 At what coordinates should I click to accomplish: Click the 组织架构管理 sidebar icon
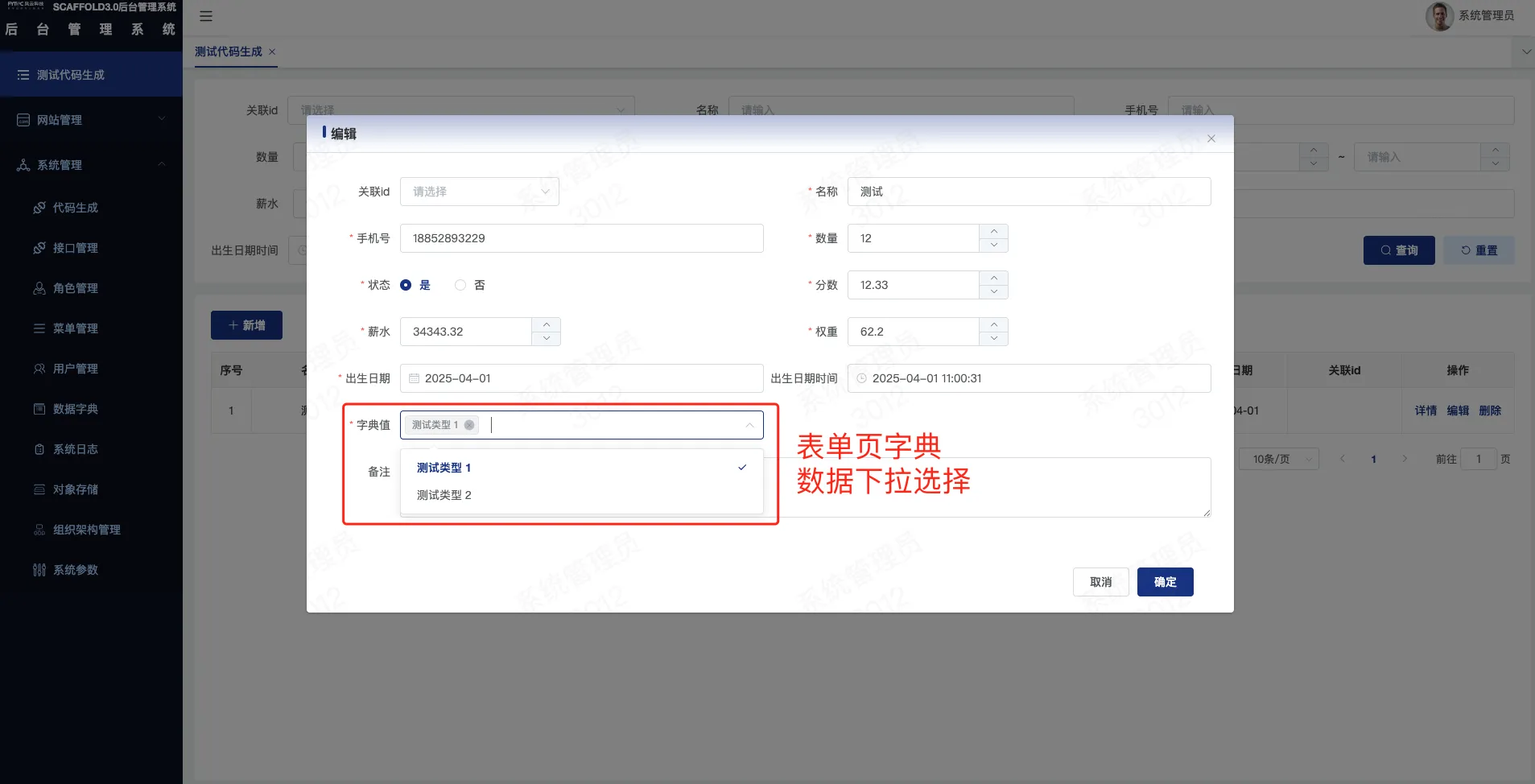[x=39, y=530]
